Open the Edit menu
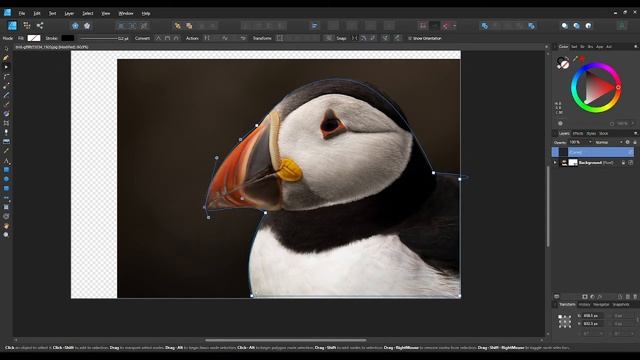Screen dimensions: 640x360 (x=37, y=13)
